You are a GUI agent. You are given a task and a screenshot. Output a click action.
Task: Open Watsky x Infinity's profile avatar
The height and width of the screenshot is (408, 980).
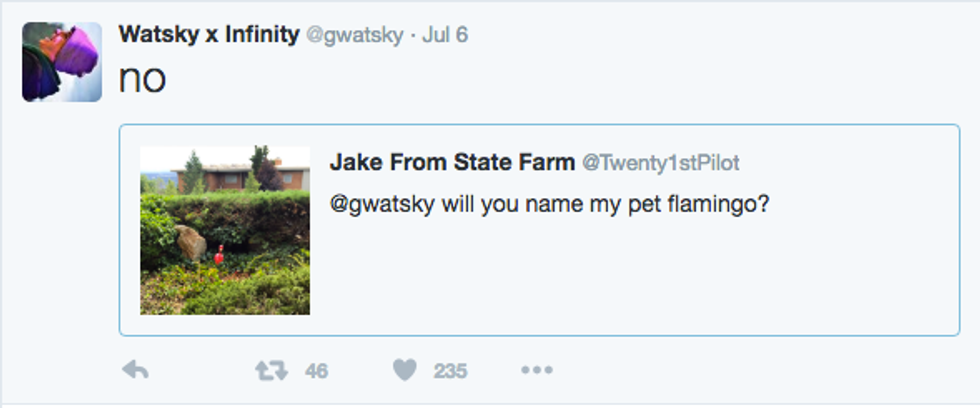62,62
